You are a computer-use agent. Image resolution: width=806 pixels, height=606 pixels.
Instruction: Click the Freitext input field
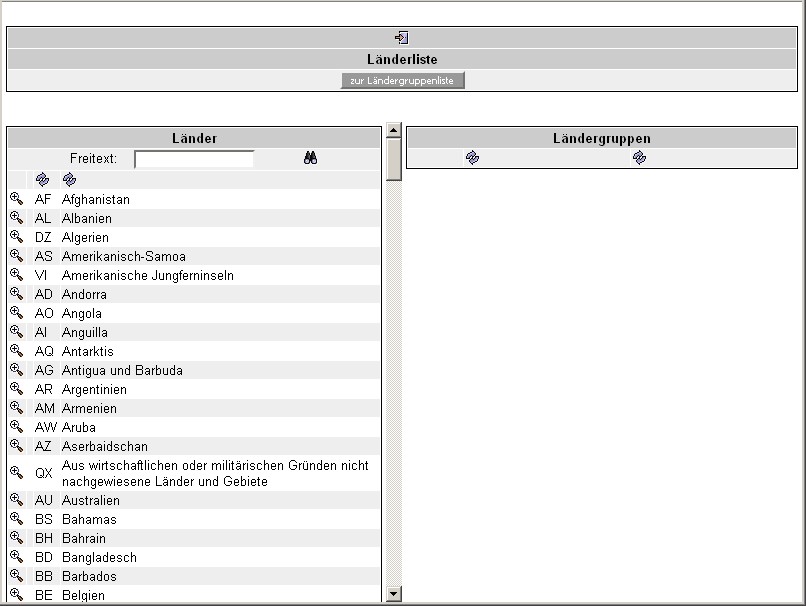point(194,159)
